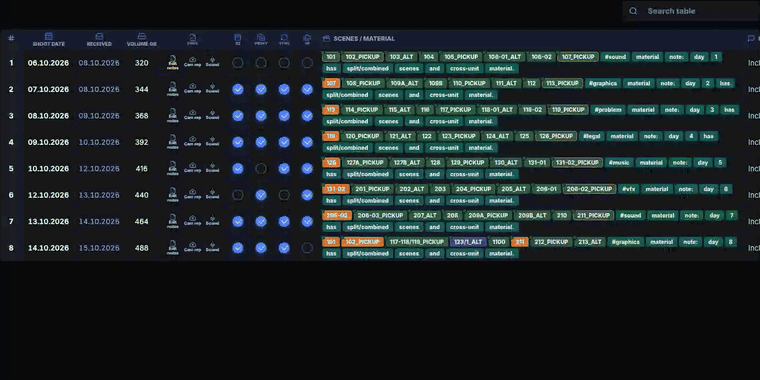The width and height of the screenshot is (760, 380).
Task: Select the received date 15.10.2026
Action: pos(99,248)
